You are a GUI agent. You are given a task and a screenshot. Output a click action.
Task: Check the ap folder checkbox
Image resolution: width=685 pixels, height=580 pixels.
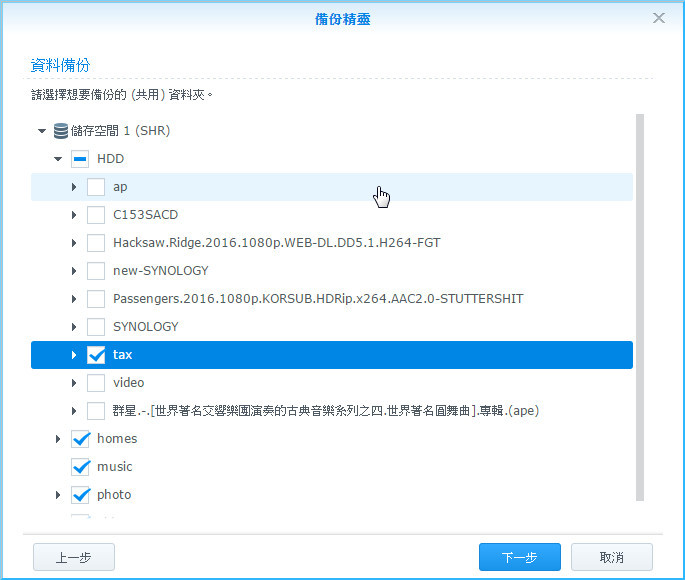point(96,187)
